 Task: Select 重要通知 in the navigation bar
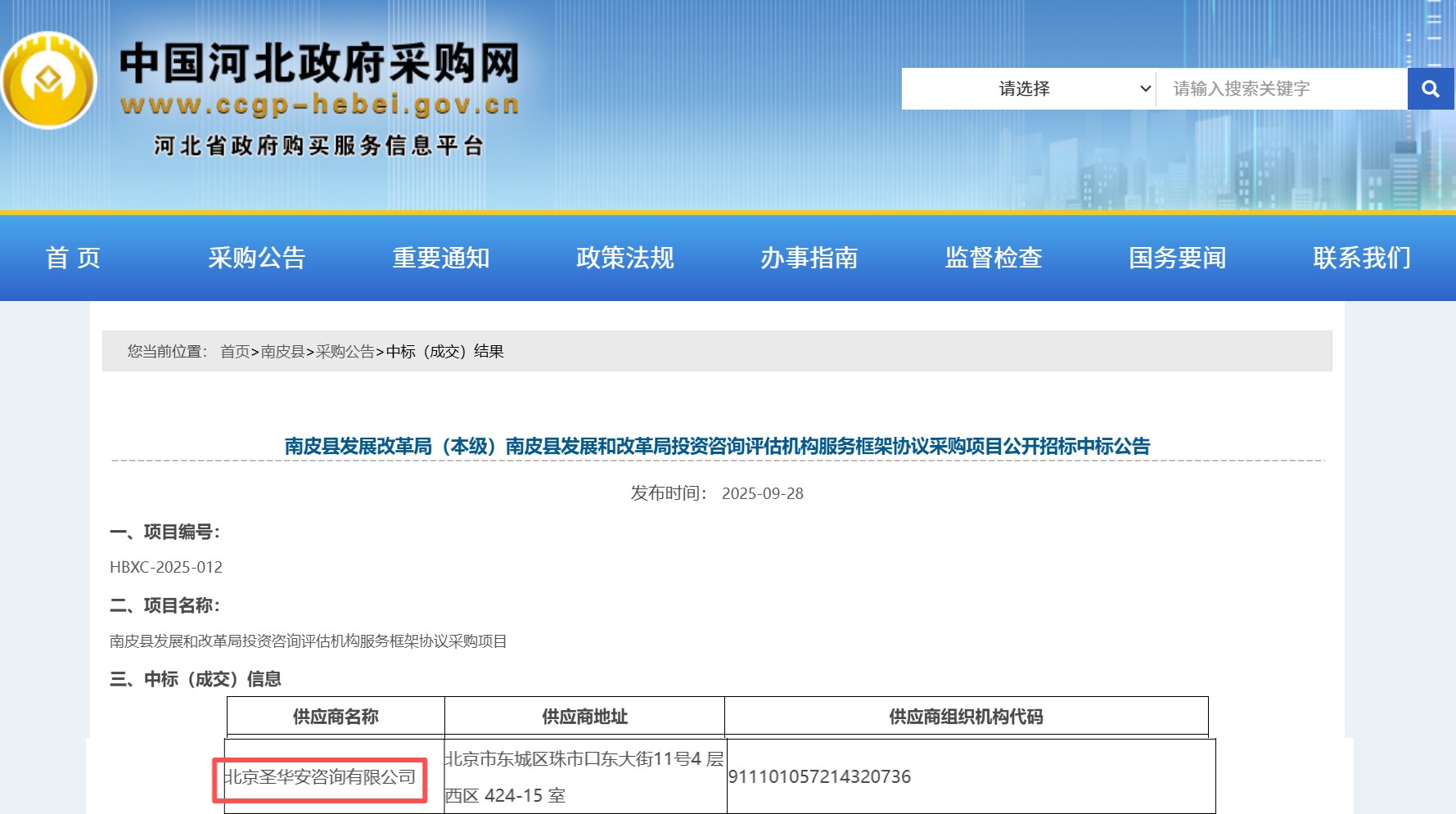pos(441,258)
